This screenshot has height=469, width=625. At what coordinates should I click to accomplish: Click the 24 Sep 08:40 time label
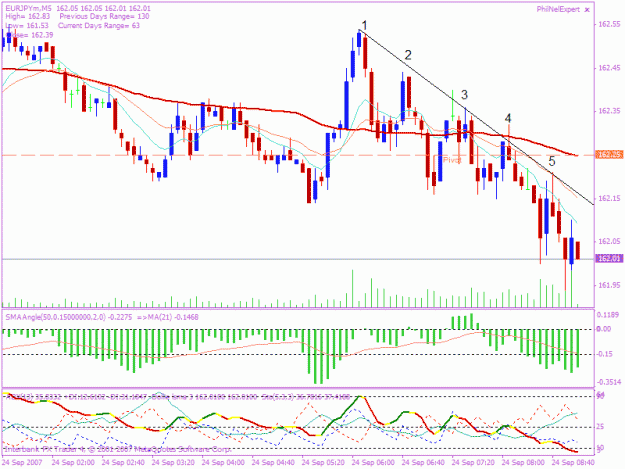[573, 463]
